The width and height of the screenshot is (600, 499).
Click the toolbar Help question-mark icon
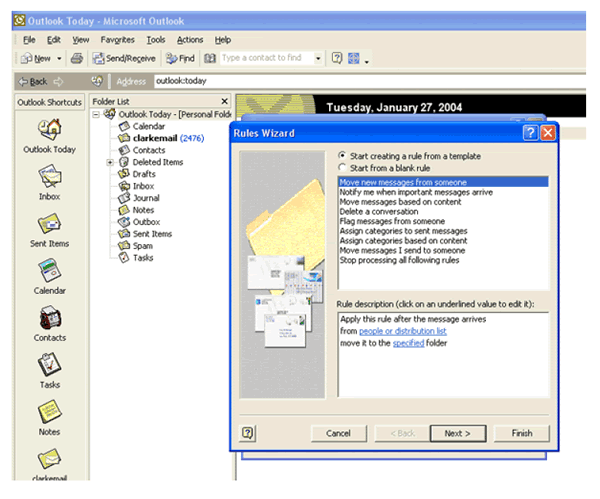(337, 58)
